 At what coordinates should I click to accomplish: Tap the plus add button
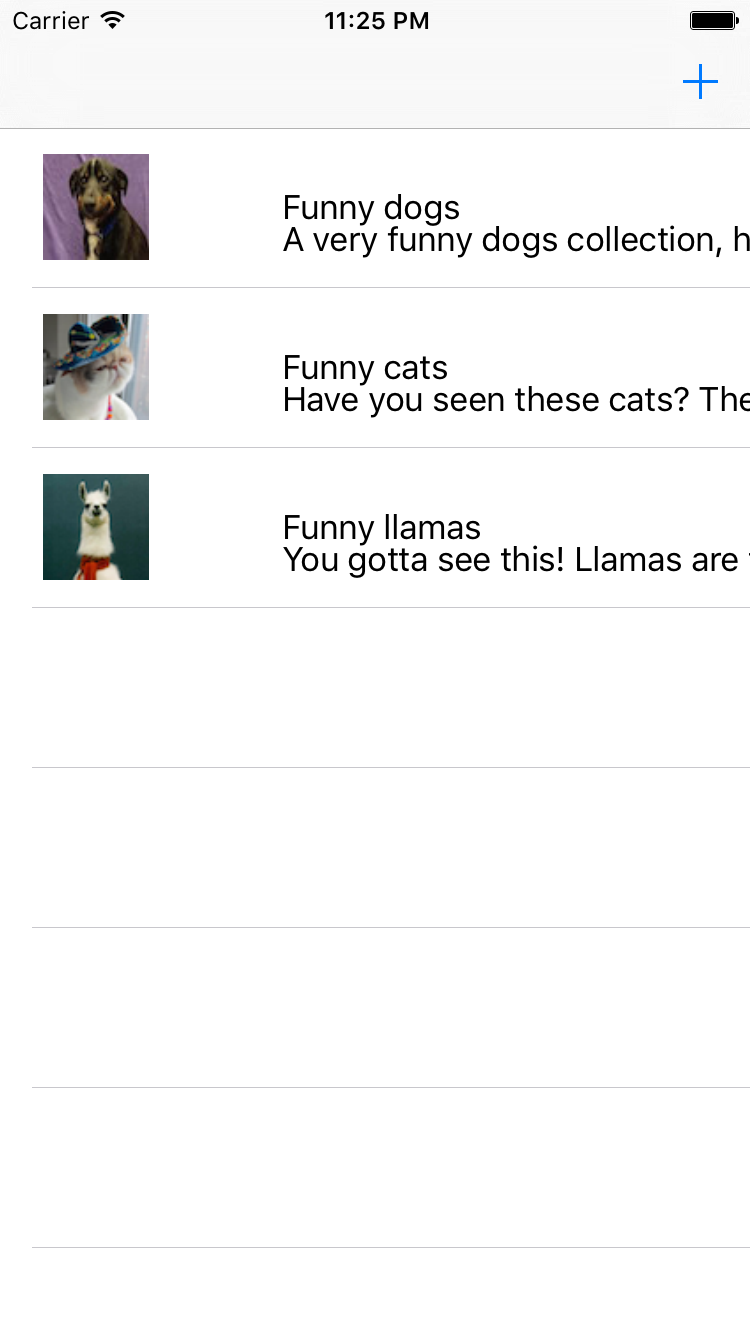700,82
